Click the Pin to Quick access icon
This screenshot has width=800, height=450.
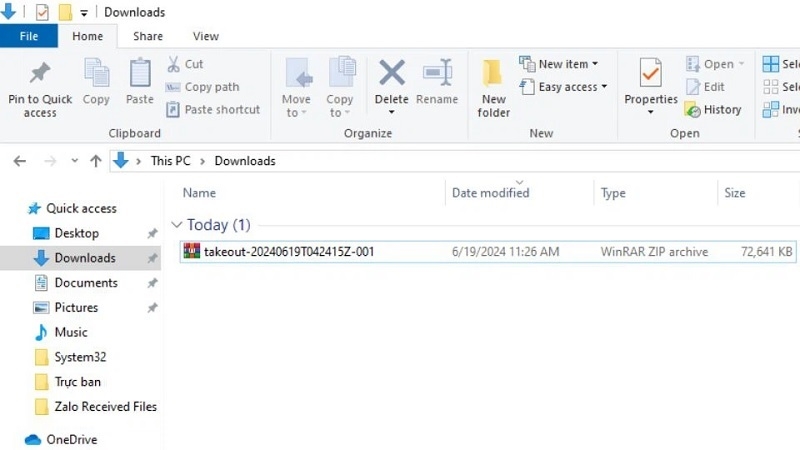pos(40,74)
